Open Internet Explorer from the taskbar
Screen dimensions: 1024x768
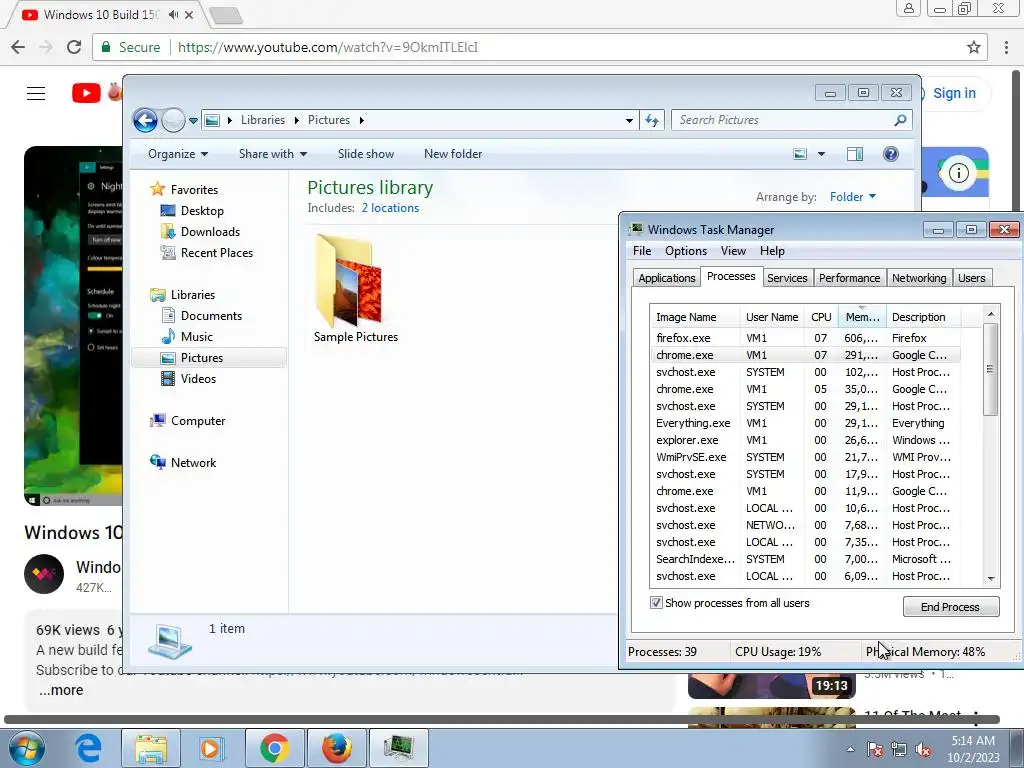88,748
